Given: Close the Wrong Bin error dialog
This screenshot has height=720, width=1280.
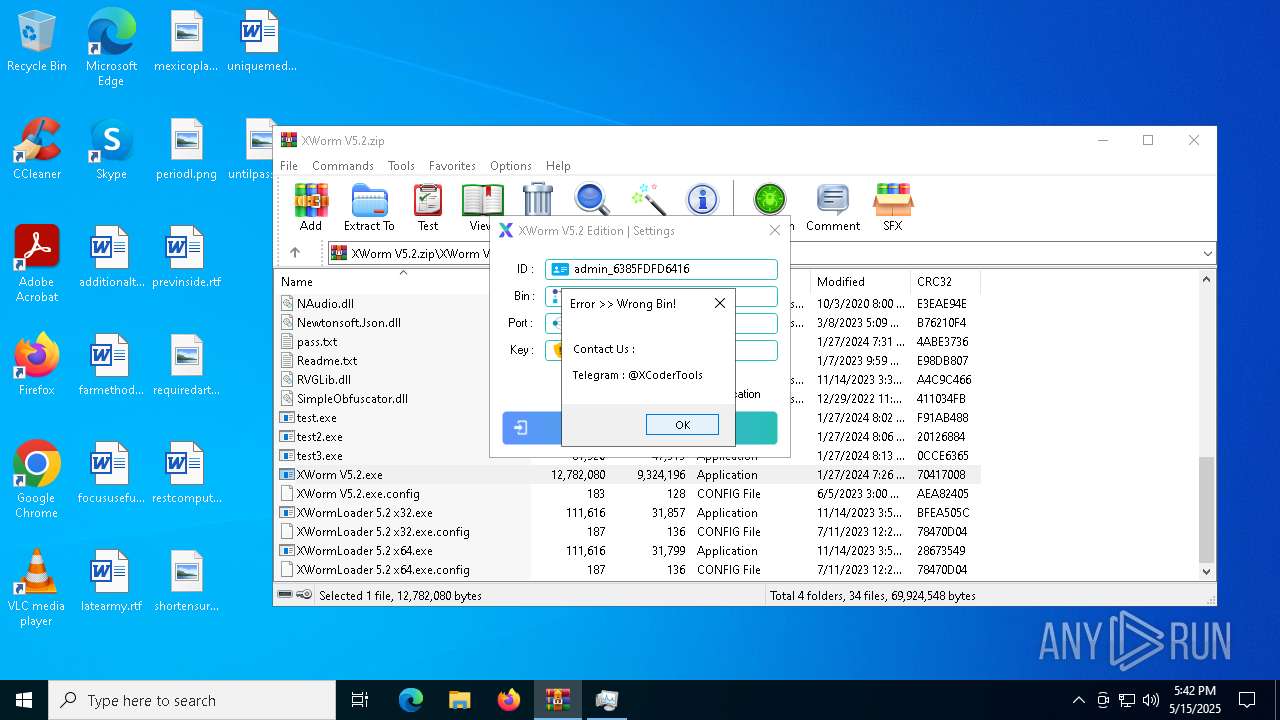Looking at the screenshot, I should (719, 303).
